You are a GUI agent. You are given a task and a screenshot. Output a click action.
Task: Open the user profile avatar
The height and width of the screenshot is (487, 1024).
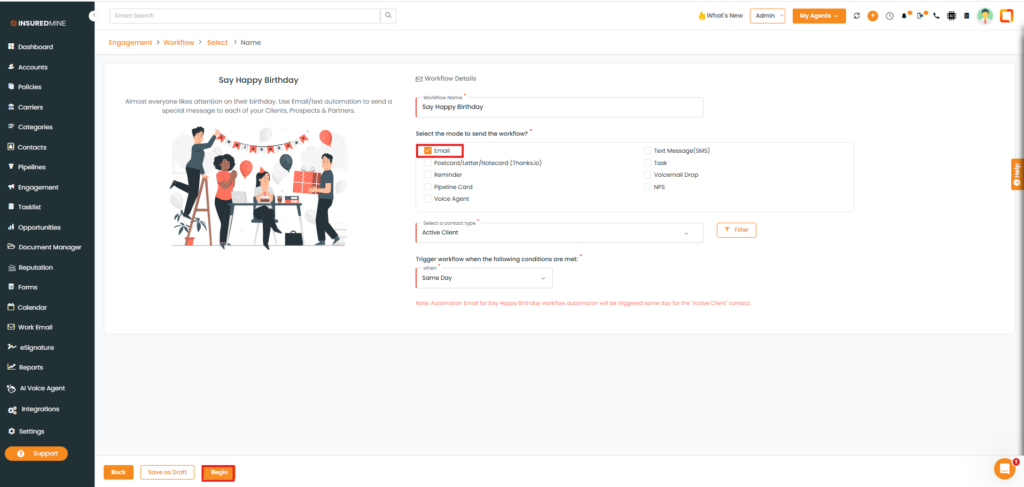(x=985, y=16)
